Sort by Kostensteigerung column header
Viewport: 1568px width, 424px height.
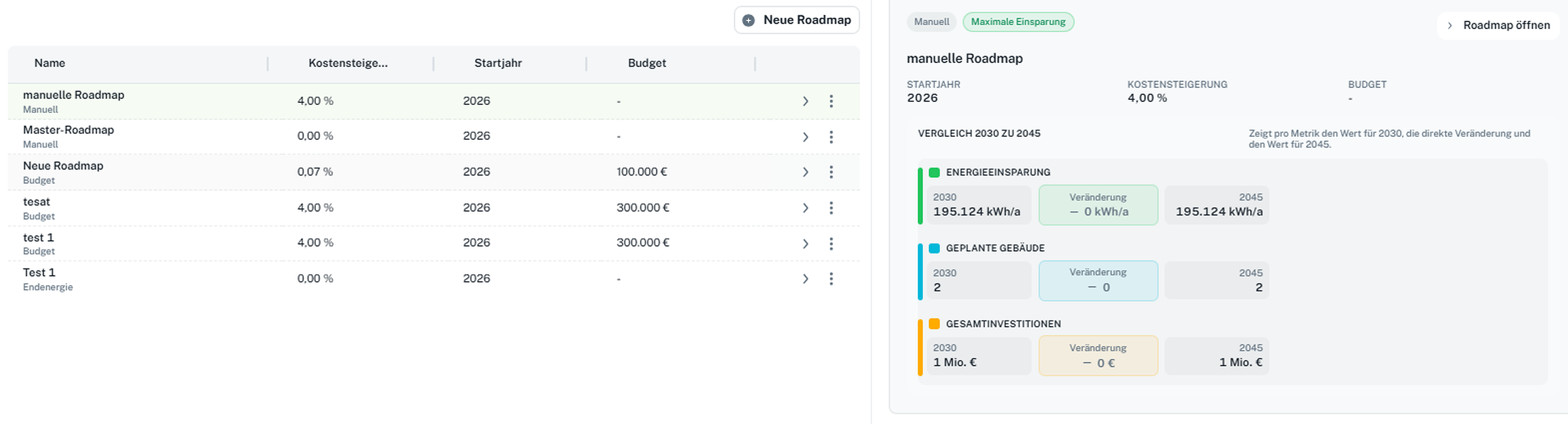pos(348,63)
